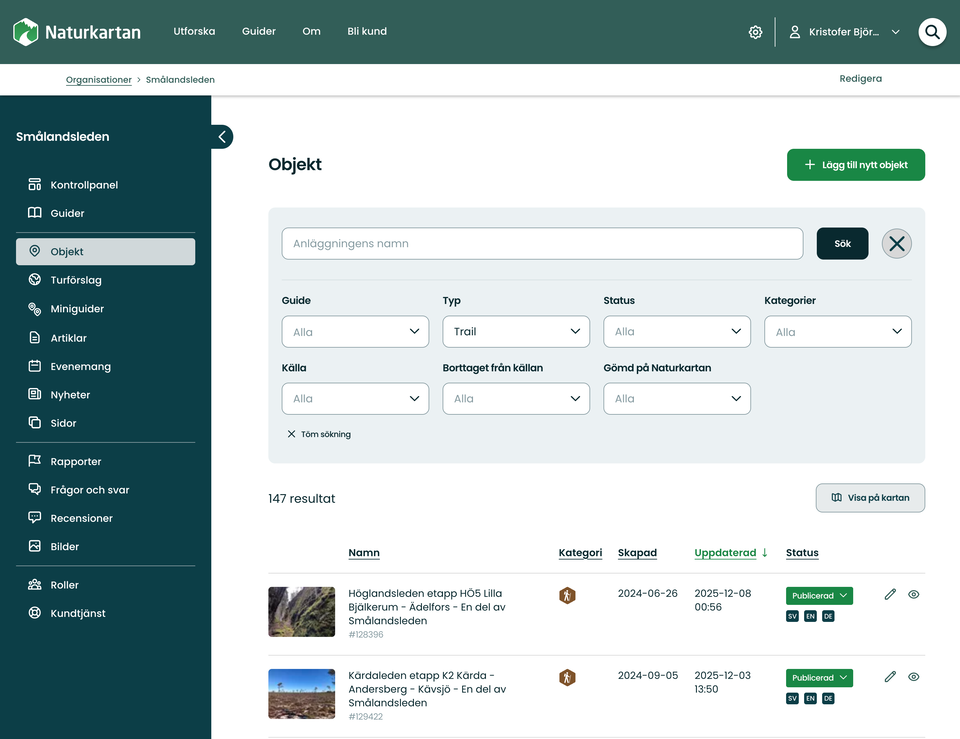Click the round X clear search button

pyautogui.click(x=896, y=244)
